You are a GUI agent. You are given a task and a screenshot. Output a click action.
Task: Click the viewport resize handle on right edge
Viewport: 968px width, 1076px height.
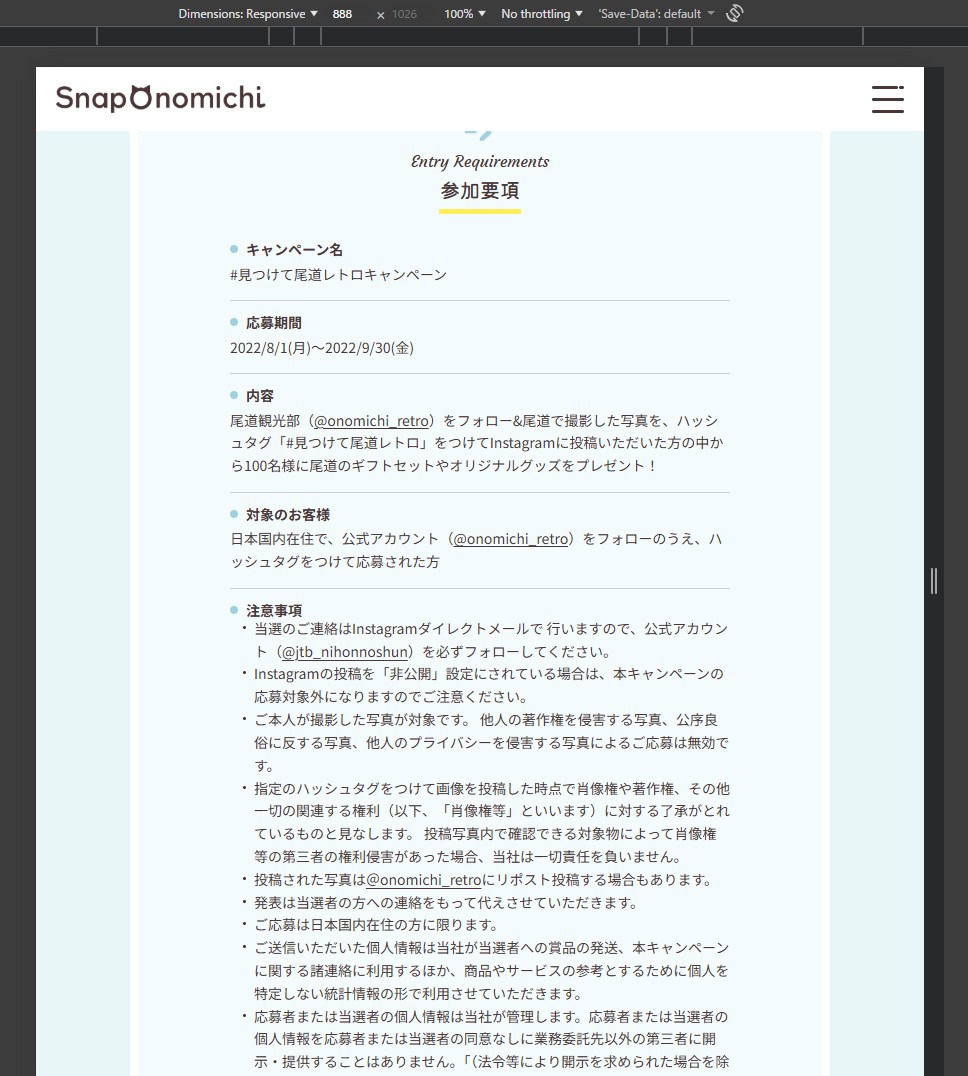934,581
